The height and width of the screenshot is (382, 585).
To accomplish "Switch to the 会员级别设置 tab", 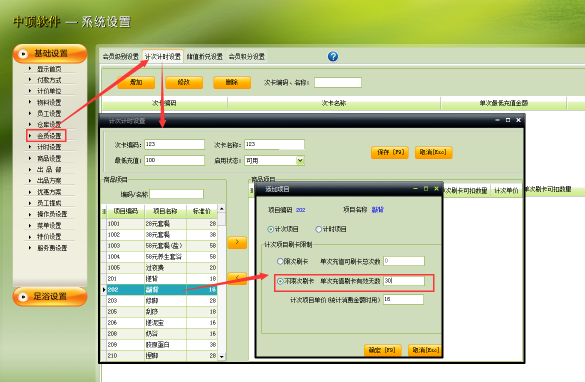I will (x=121, y=57).
